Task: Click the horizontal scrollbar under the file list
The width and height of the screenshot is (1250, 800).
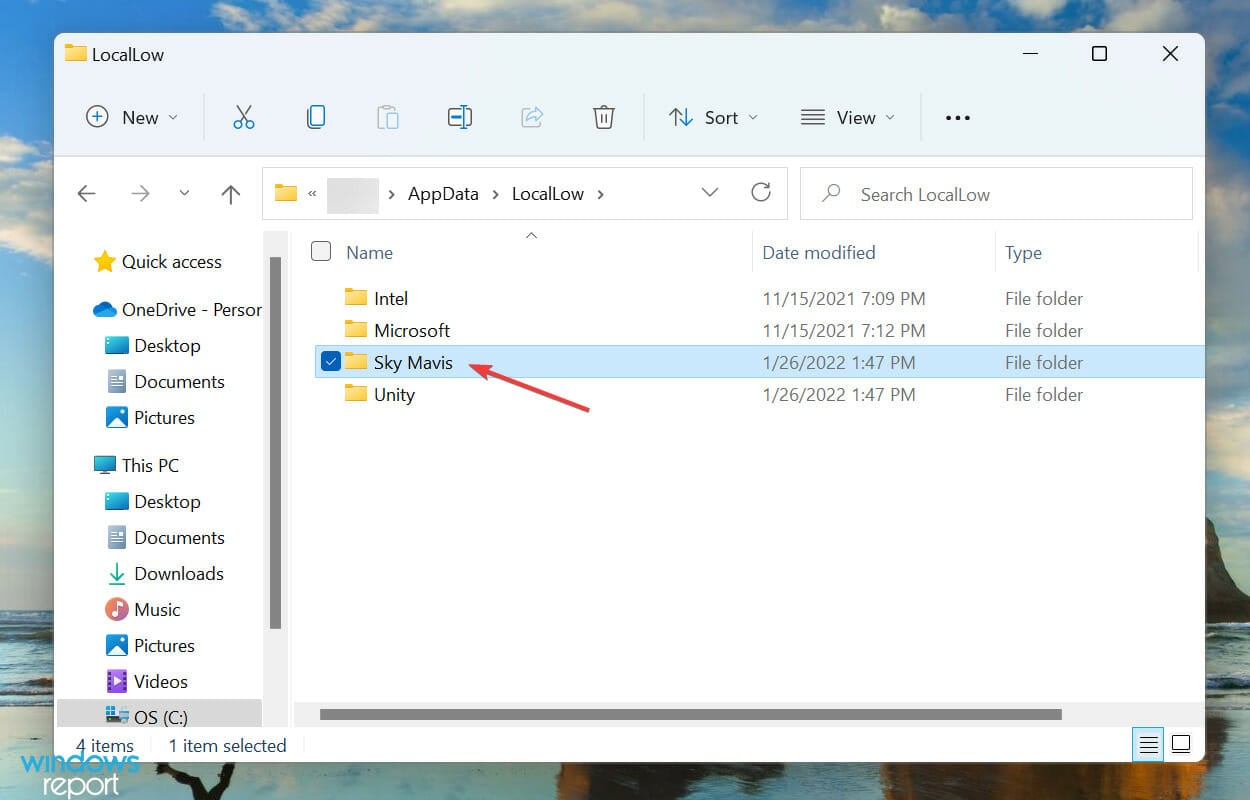Action: pyautogui.click(x=690, y=715)
